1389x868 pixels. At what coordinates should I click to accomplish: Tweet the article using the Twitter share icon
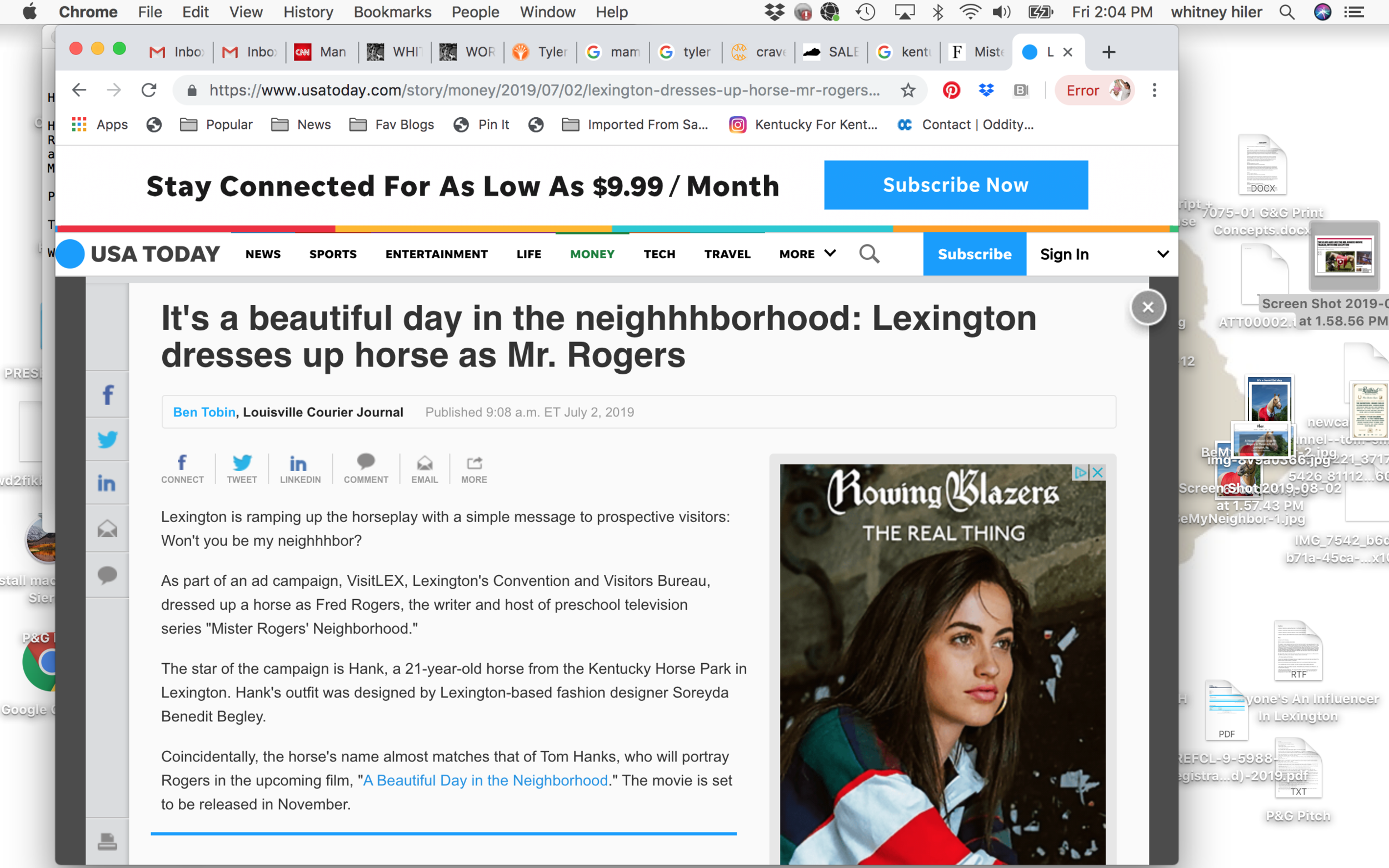click(x=107, y=439)
